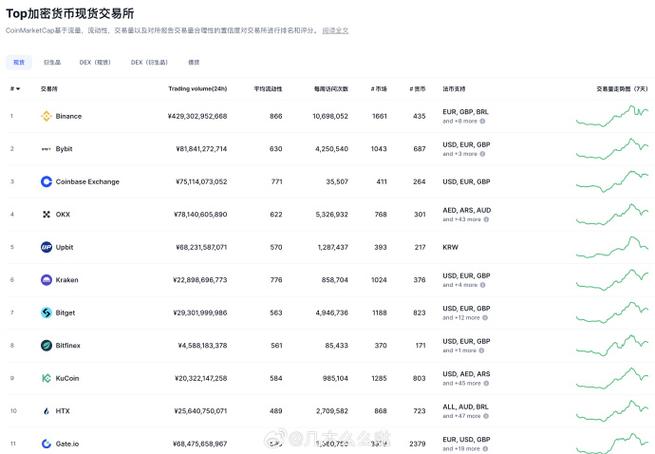The width and height of the screenshot is (655, 454).
Task: Click info icon in KuCoin fiat support
Action: tap(486, 383)
